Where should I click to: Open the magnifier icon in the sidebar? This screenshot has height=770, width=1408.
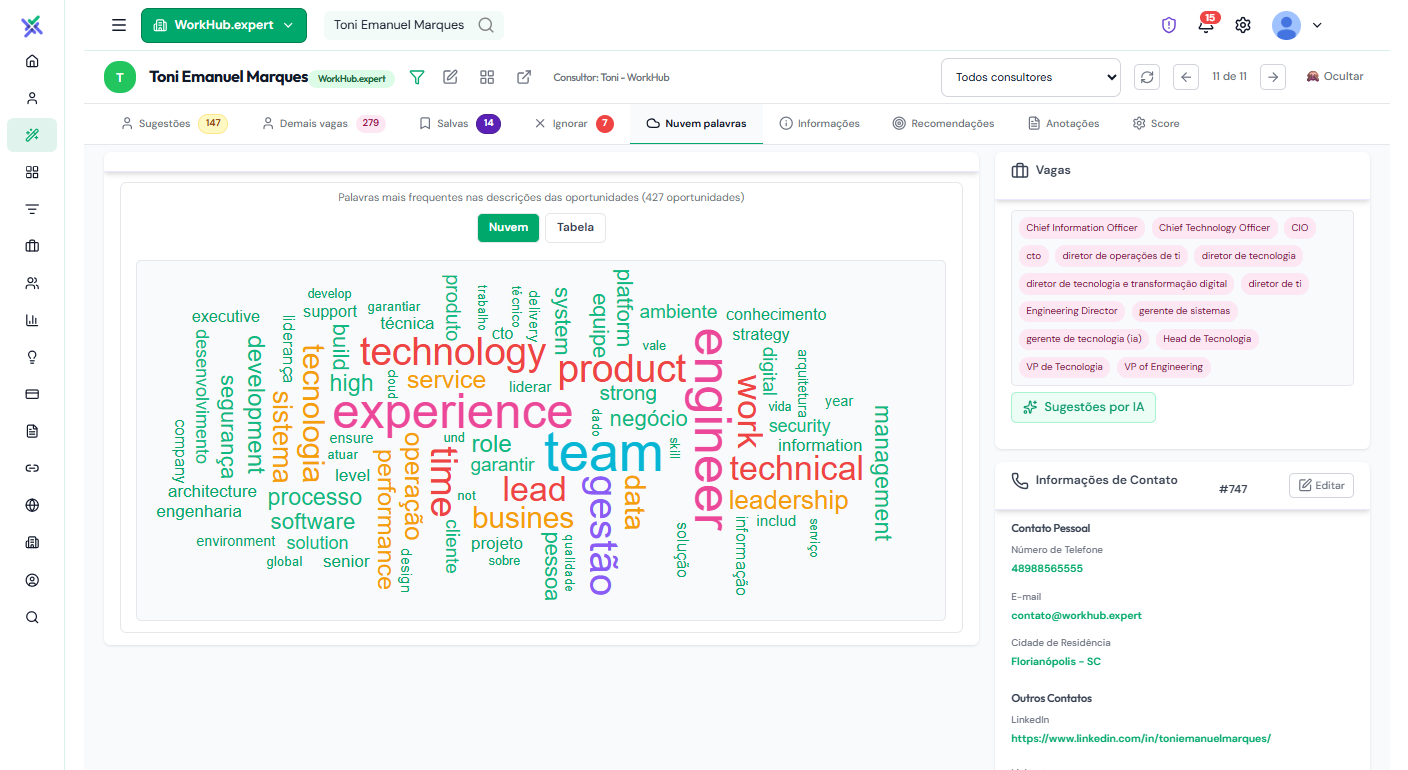32,617
